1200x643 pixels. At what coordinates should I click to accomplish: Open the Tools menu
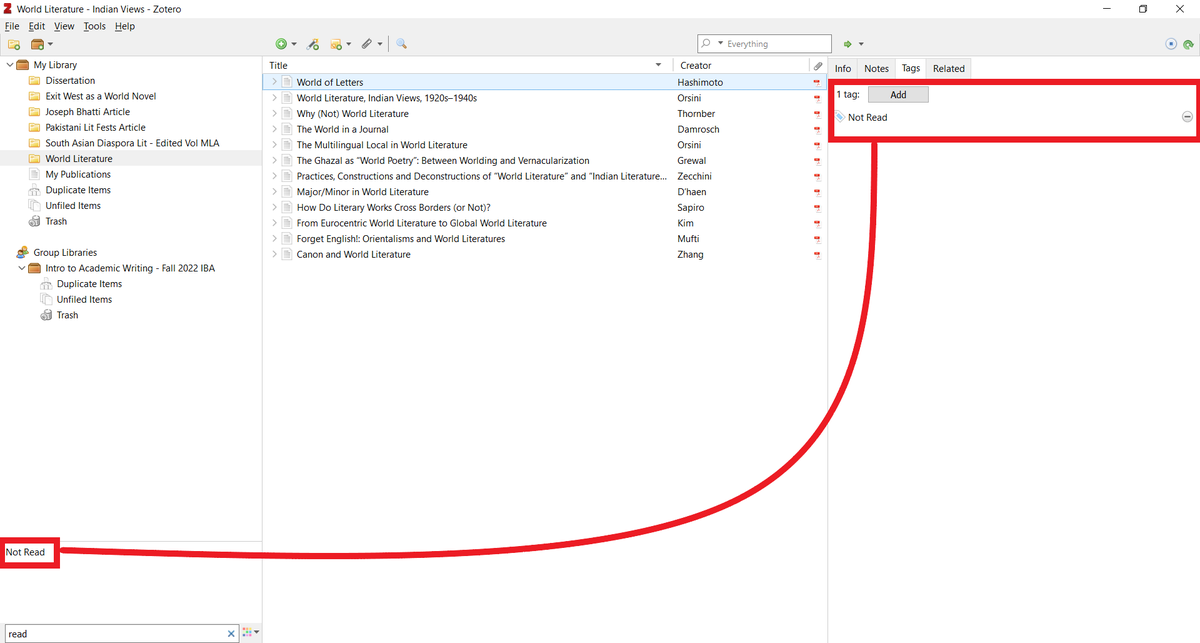pos(95,26)
